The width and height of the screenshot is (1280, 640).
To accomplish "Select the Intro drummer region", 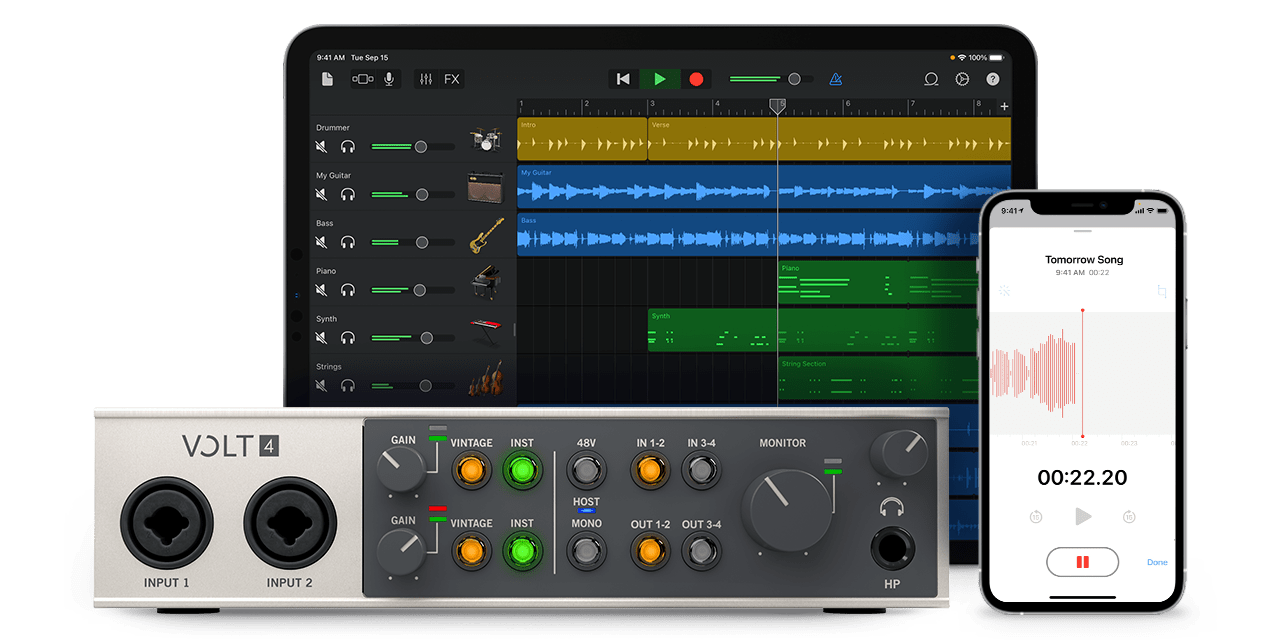I will tap(581, 139).
